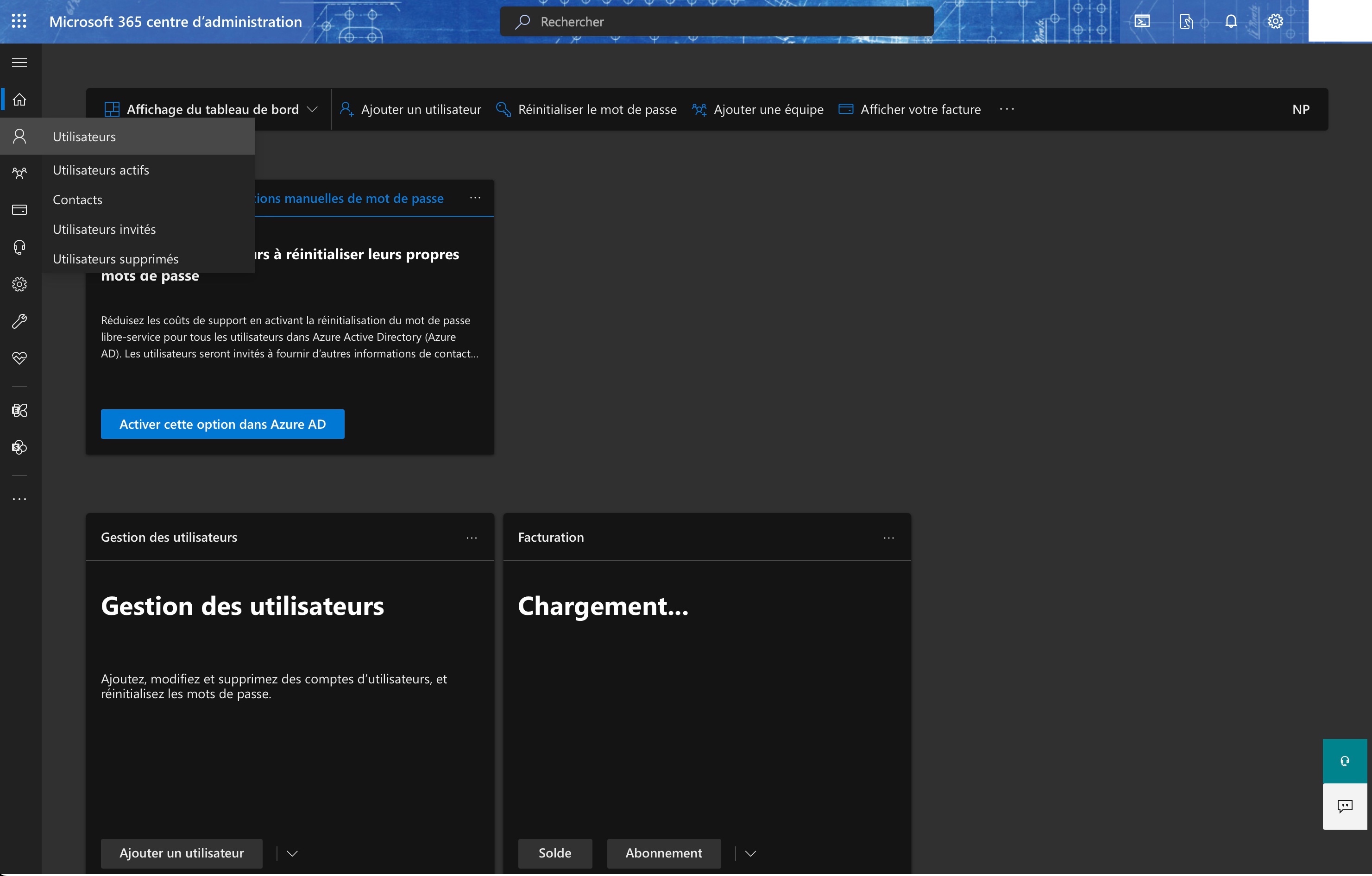Click the Rechercher search field

[x=716, y=22]
